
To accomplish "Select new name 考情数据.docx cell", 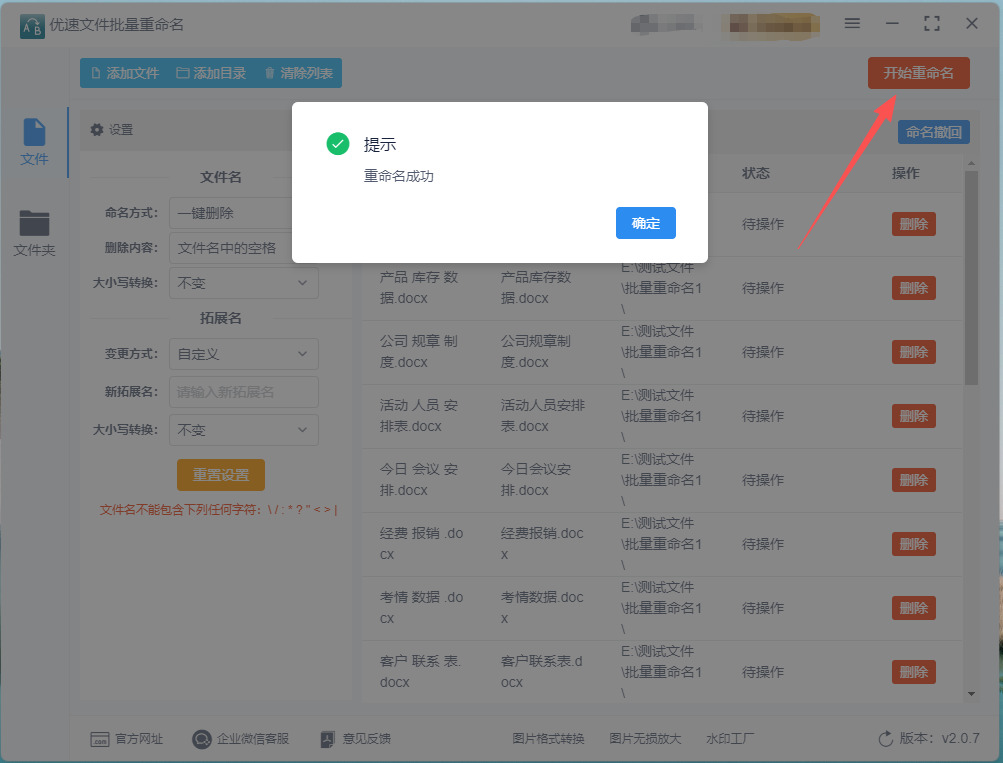I will pos(542,608).
